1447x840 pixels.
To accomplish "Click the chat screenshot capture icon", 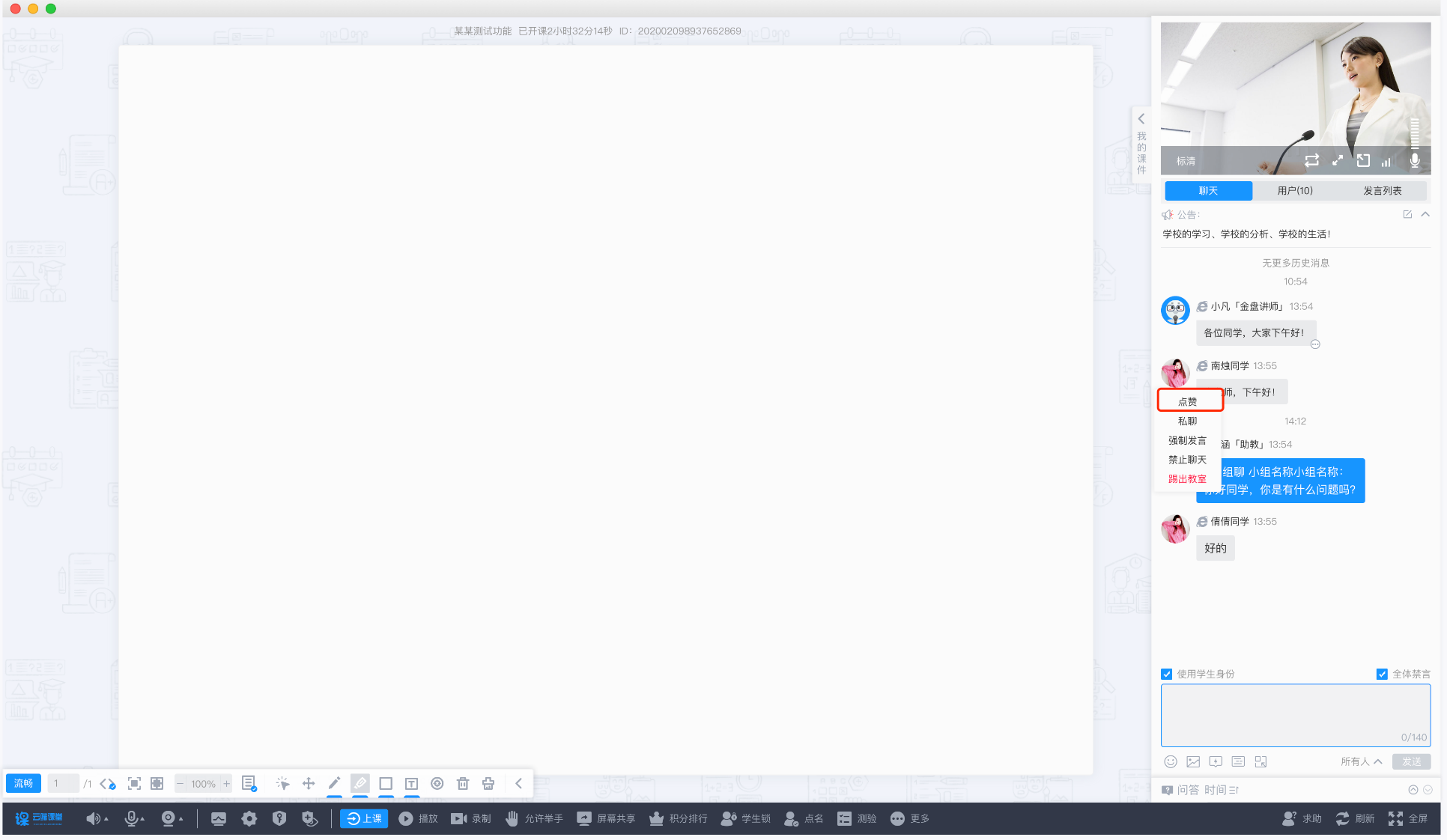I will click(1261, 761).
